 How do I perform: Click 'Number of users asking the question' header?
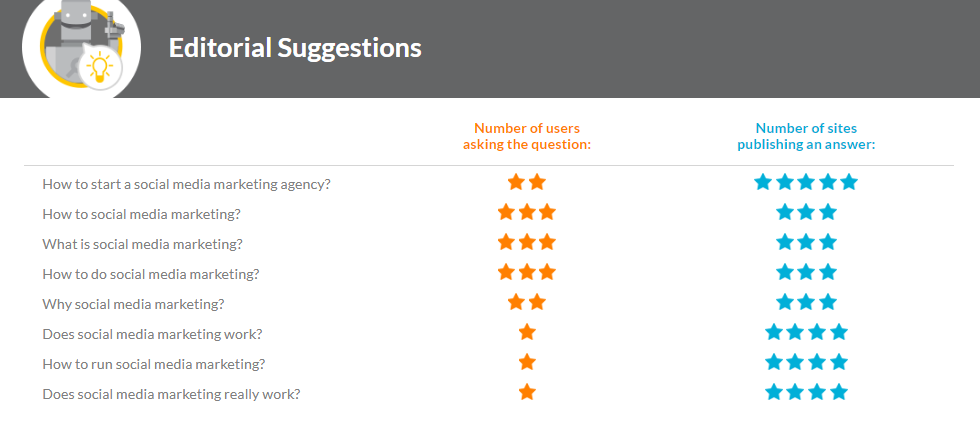point(527,136)
